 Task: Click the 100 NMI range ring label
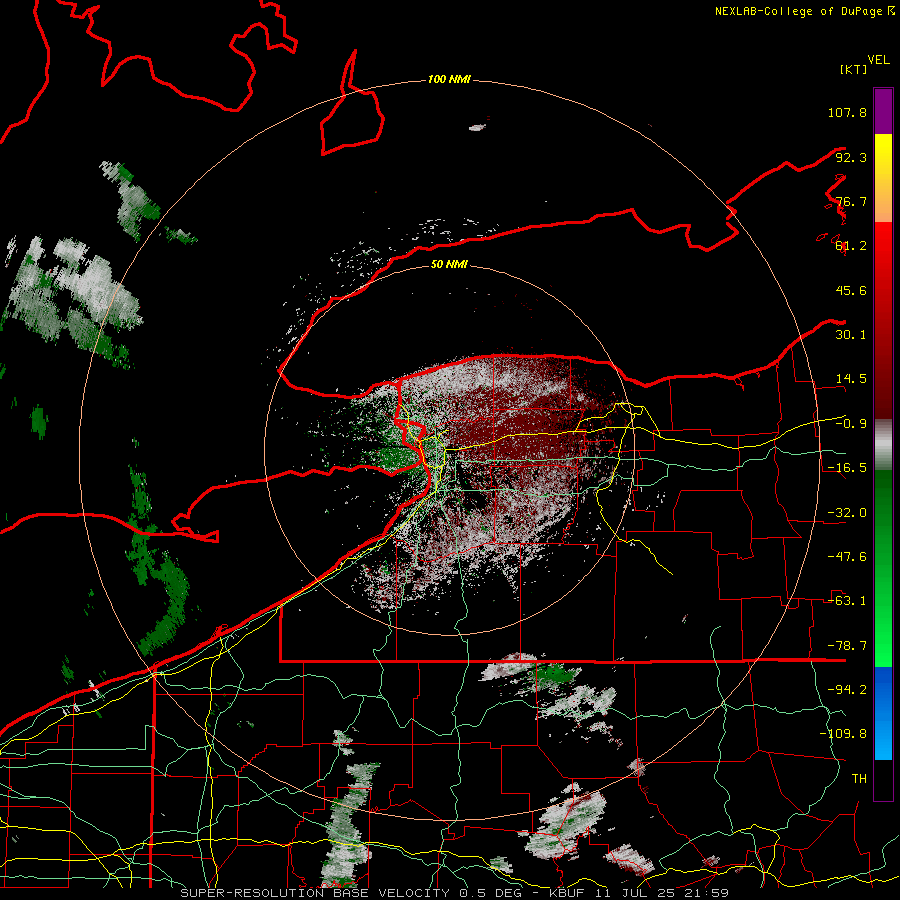click(x=449, y=79)
